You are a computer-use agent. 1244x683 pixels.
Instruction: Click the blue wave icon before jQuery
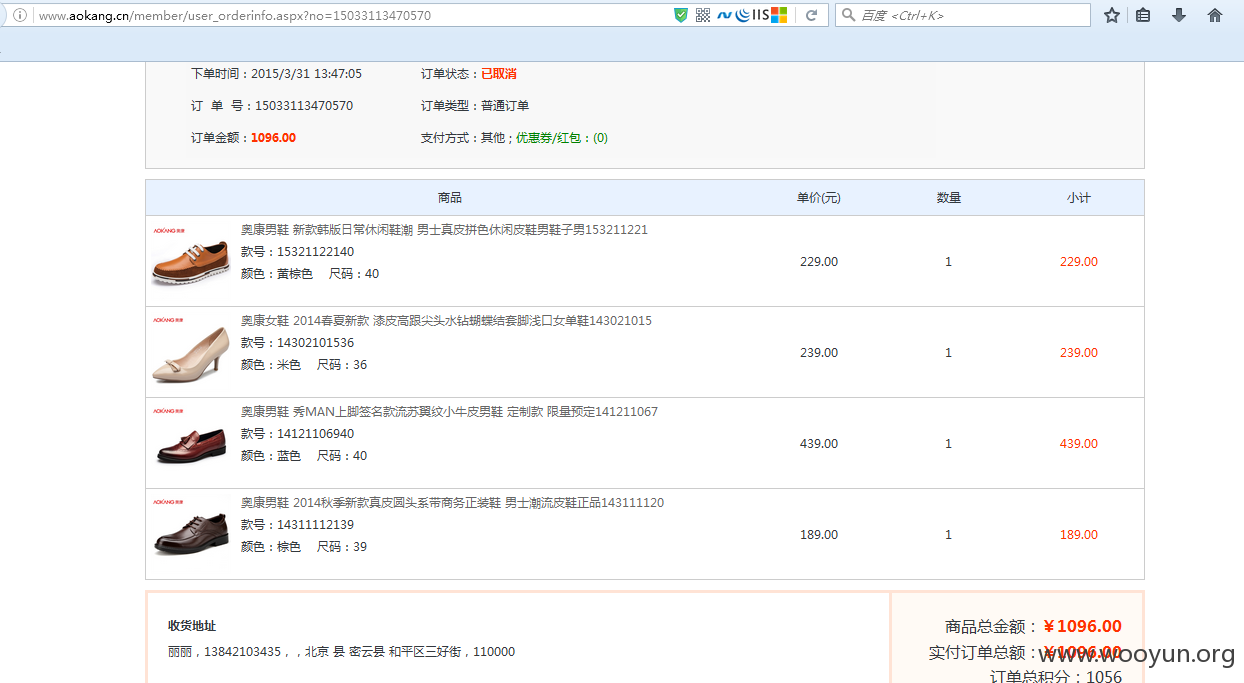click(x=724, y=15)
